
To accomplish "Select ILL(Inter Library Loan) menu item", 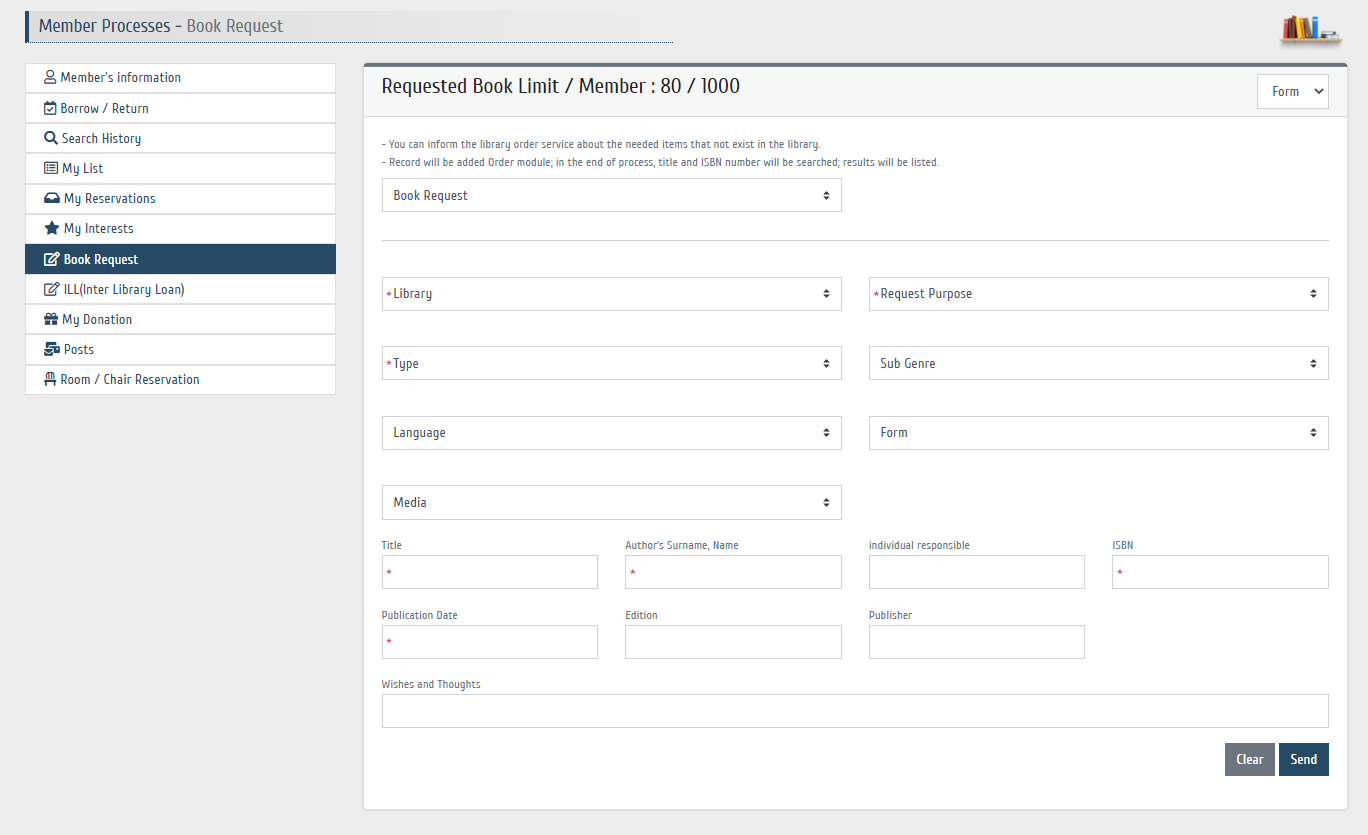I will [180, 289].
